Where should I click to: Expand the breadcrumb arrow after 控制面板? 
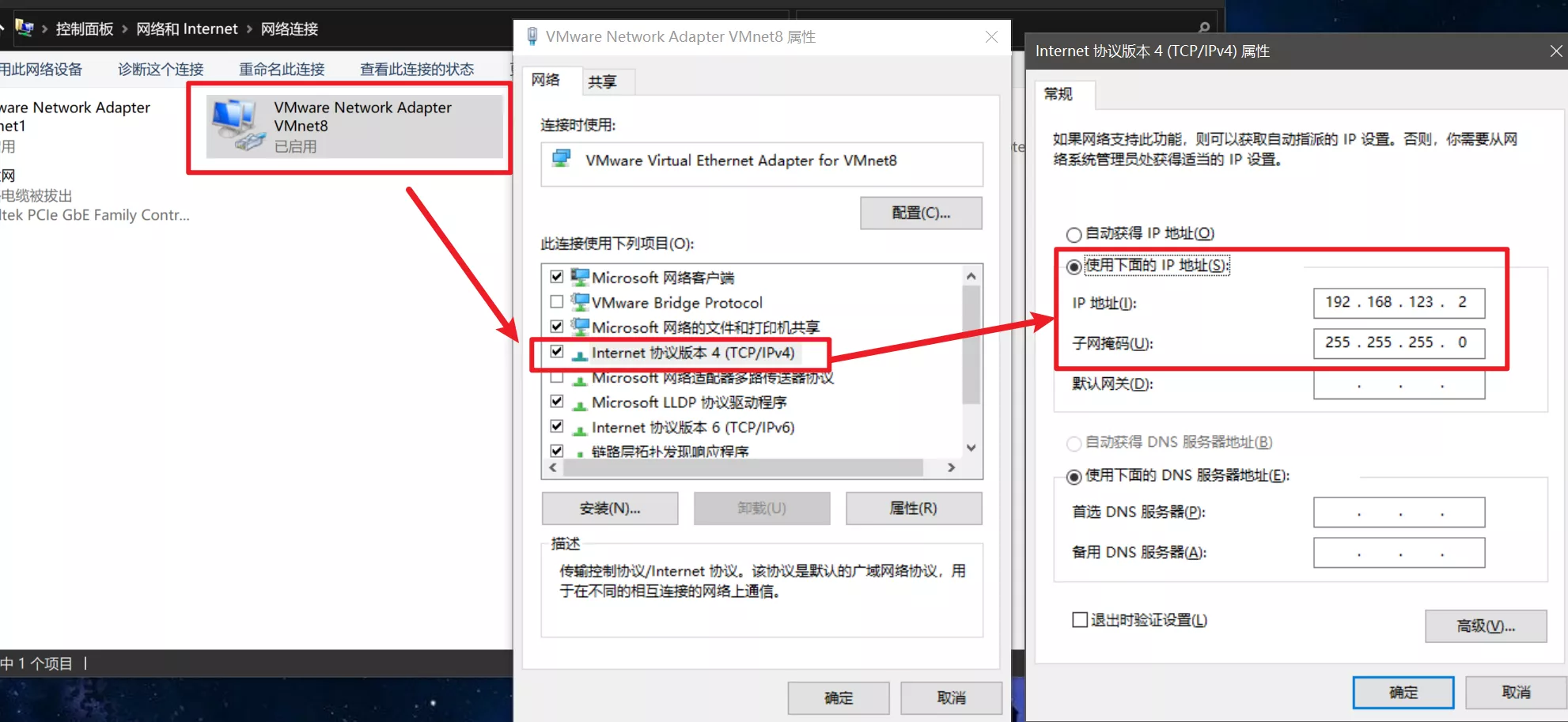[x=124, y=29]
